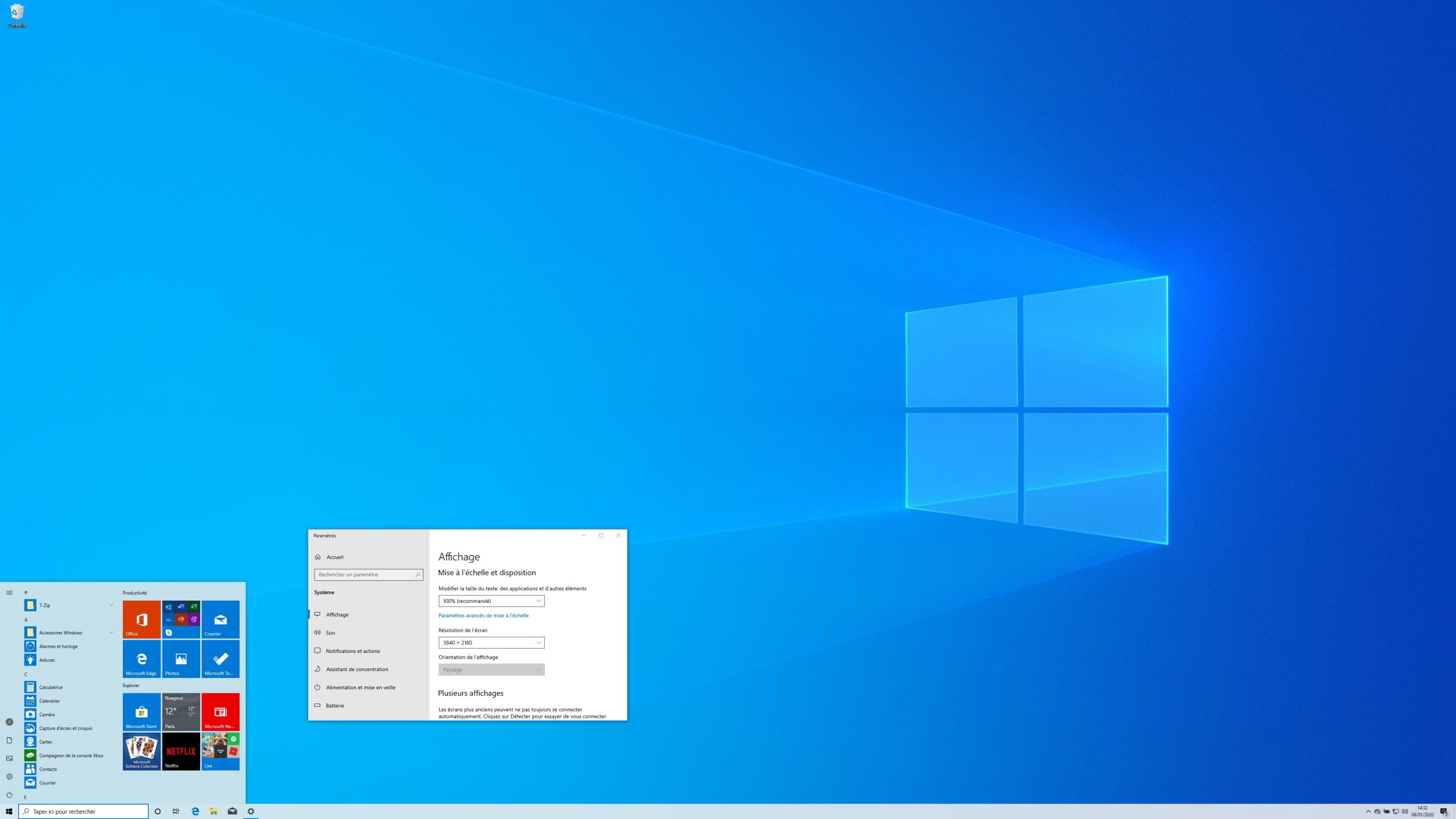This screenshot has width=1456, height=819.
Task: Open Paramètres avancés de mise à l'échelle link
Action: click(x=483, y=615)
